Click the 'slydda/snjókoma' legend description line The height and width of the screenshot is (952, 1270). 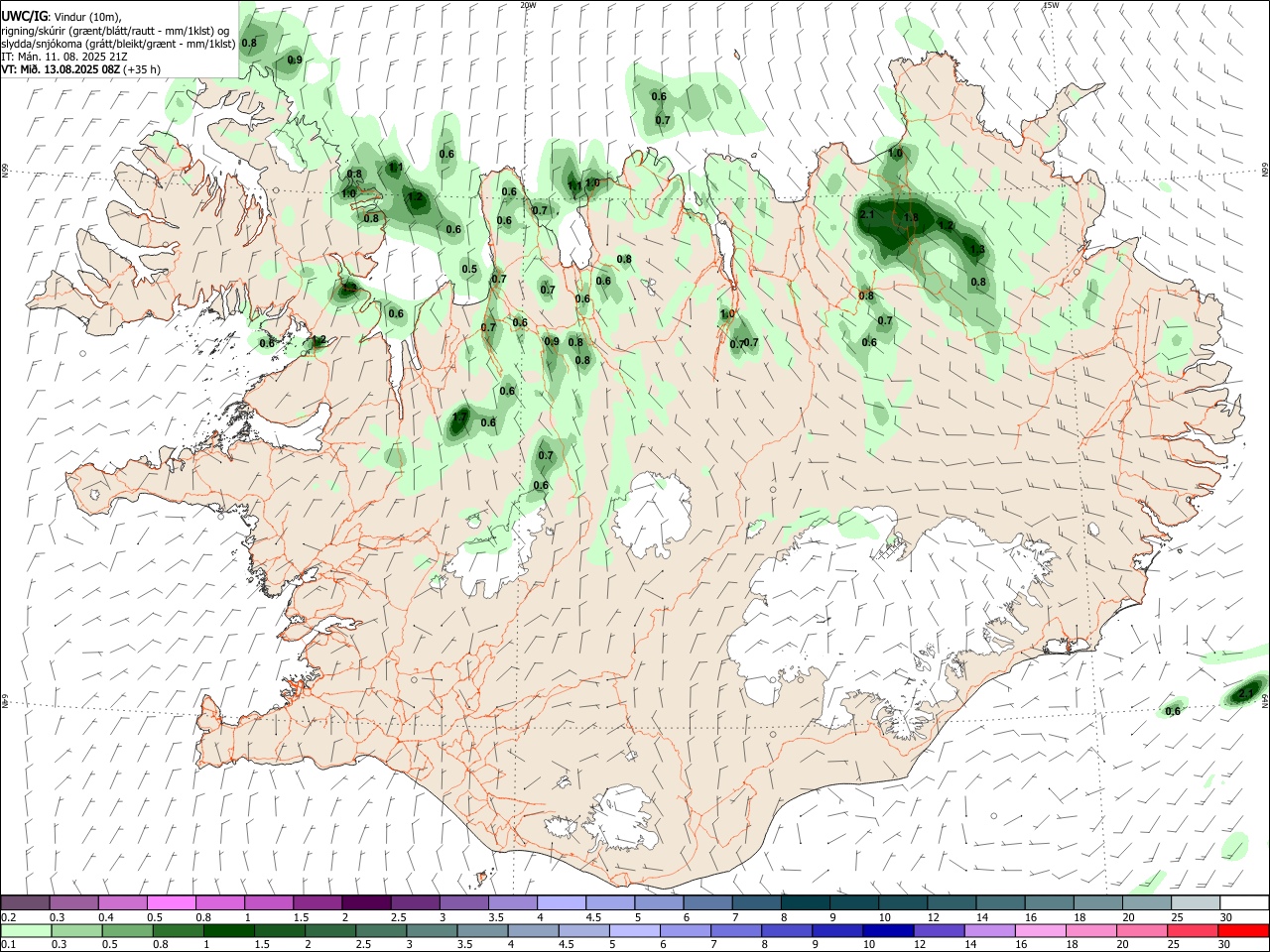(118, 43)
